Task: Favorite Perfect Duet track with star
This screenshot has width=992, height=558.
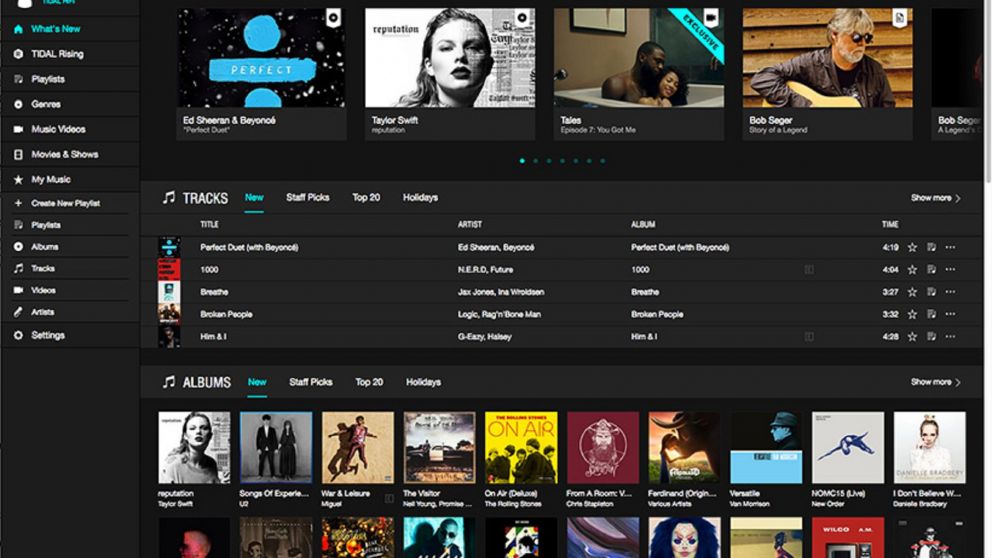Action: [x=912, y=247]
